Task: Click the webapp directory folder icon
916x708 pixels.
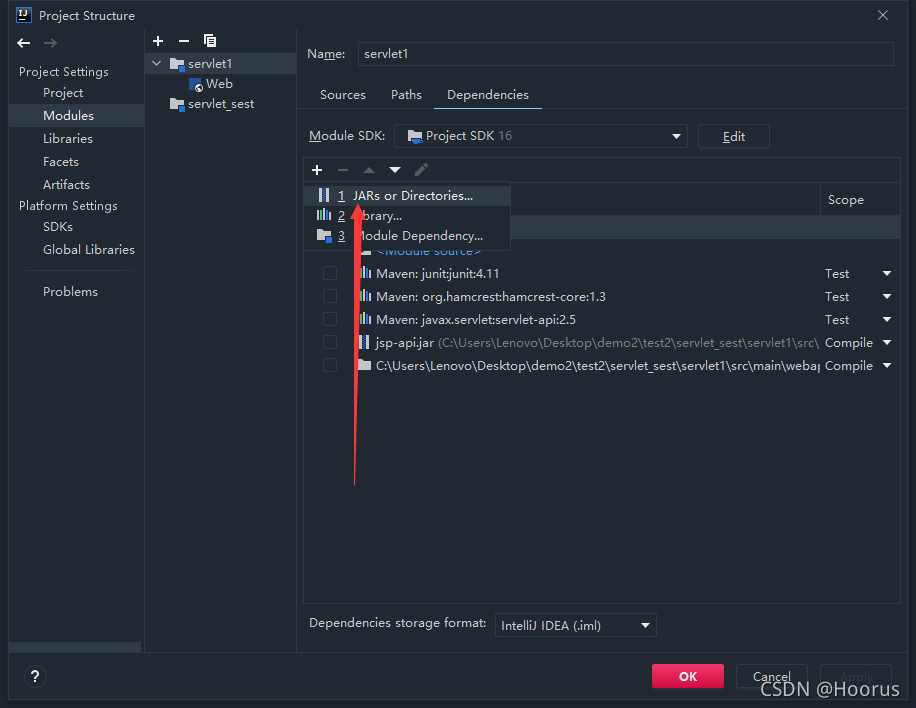Action: [364, 365]
